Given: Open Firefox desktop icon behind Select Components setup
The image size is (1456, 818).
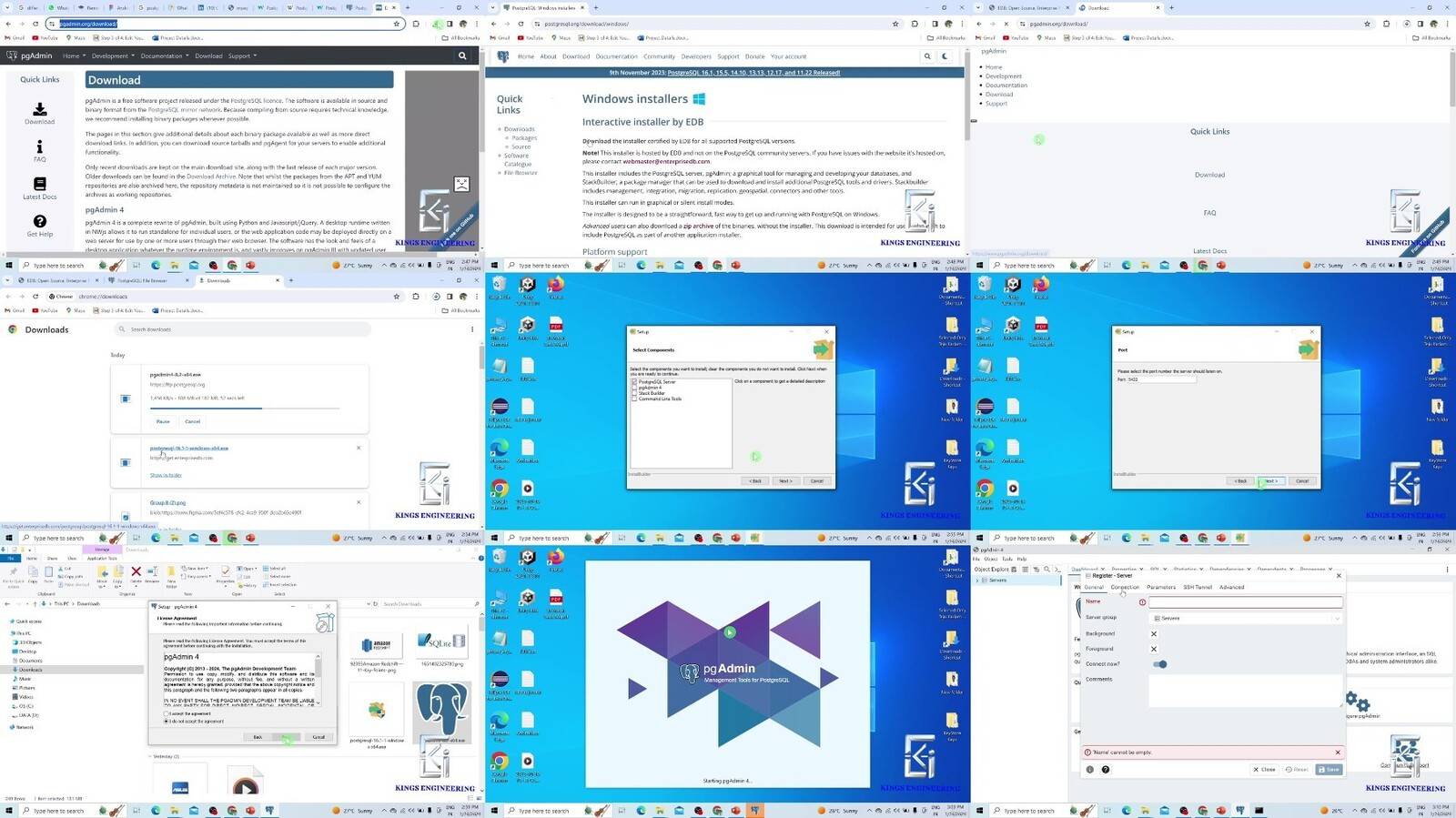Looking at the screenshot, I should 556,286.
